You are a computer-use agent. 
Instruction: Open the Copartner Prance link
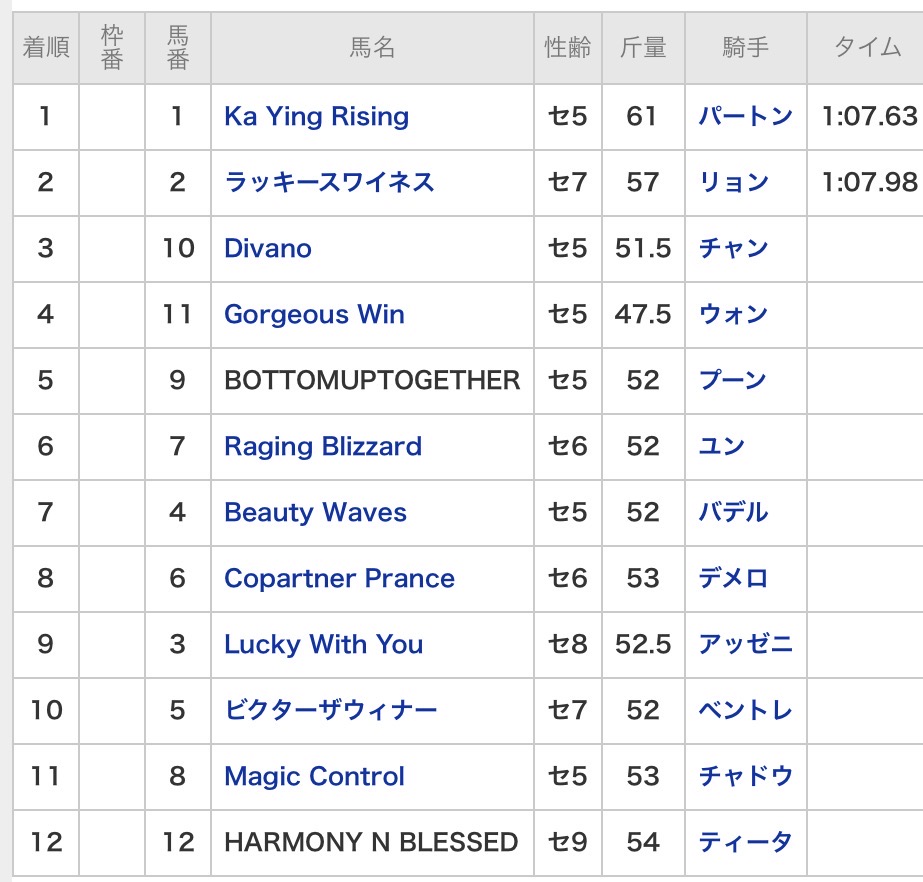(x=339, y=578)
